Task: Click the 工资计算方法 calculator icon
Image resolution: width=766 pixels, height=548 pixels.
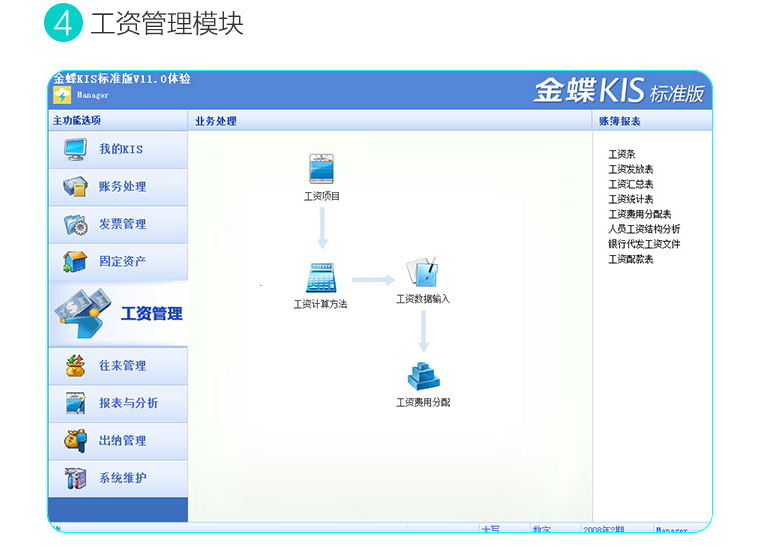Action: click(321, 277)
